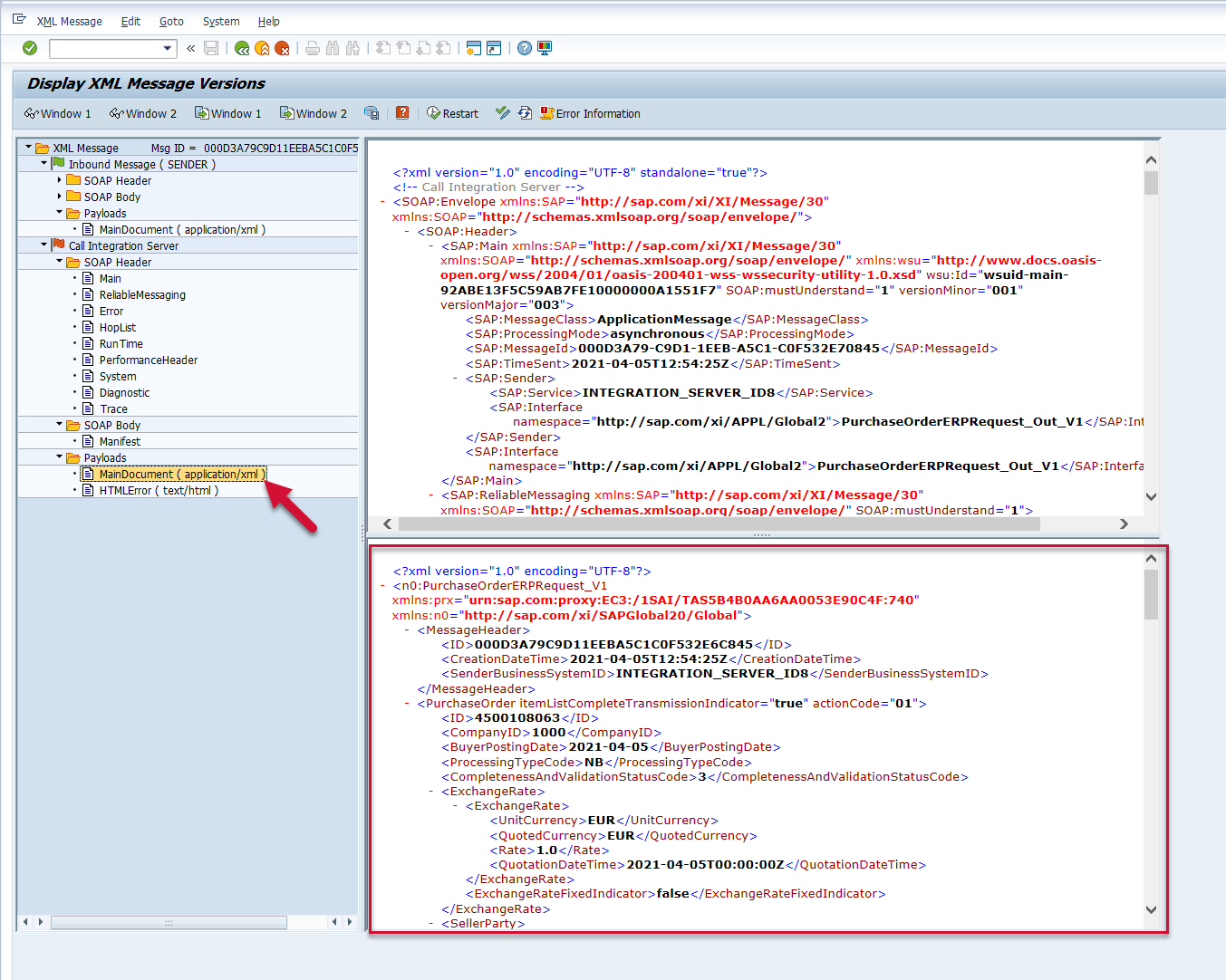Click scroll-down arrow in bottom XML pane
The width and height of the screenshot is (1226, 980).
[1151, 909]
